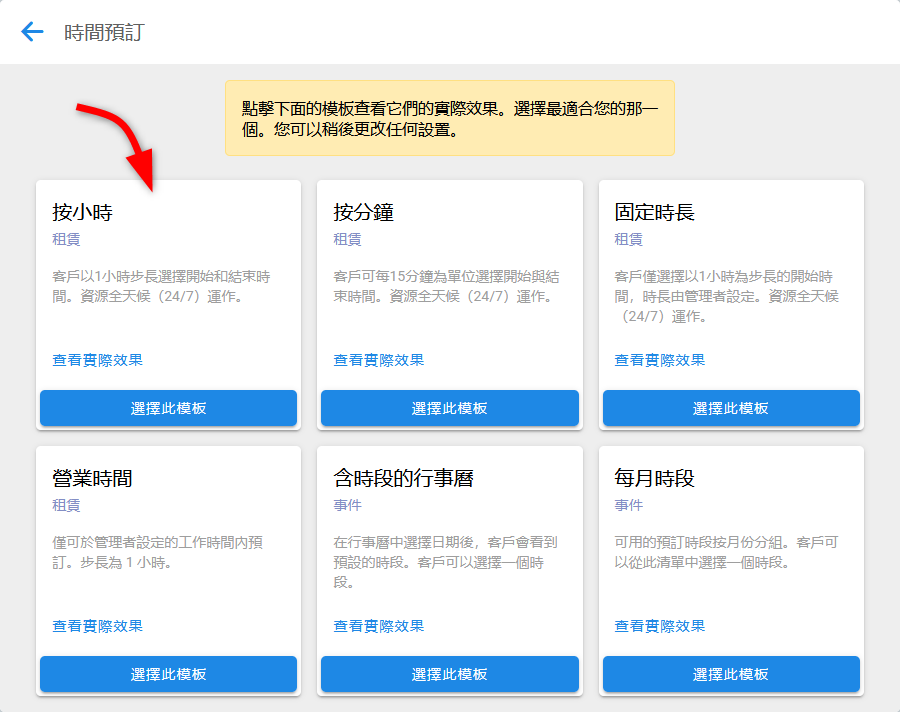Preview 查看實際效果 for 每月時段
The height and width of the screenshot is (712, 900).
[x=659, y=626]
